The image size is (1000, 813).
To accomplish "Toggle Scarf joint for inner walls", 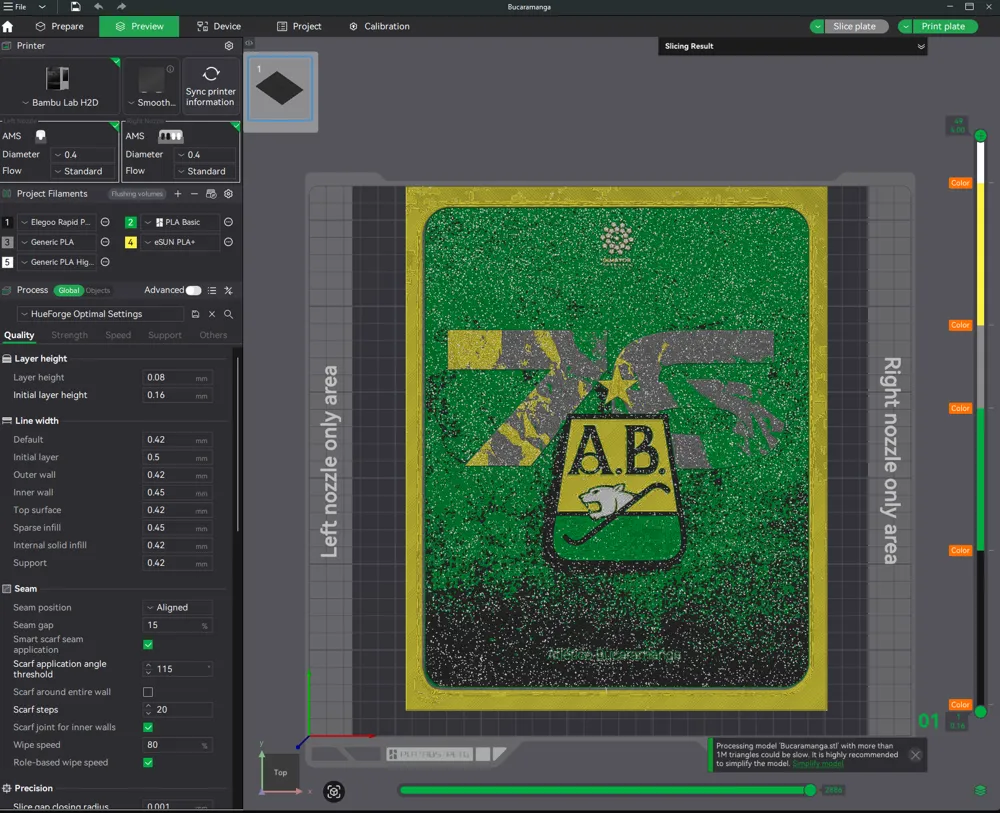I will [x=148, y=727].
